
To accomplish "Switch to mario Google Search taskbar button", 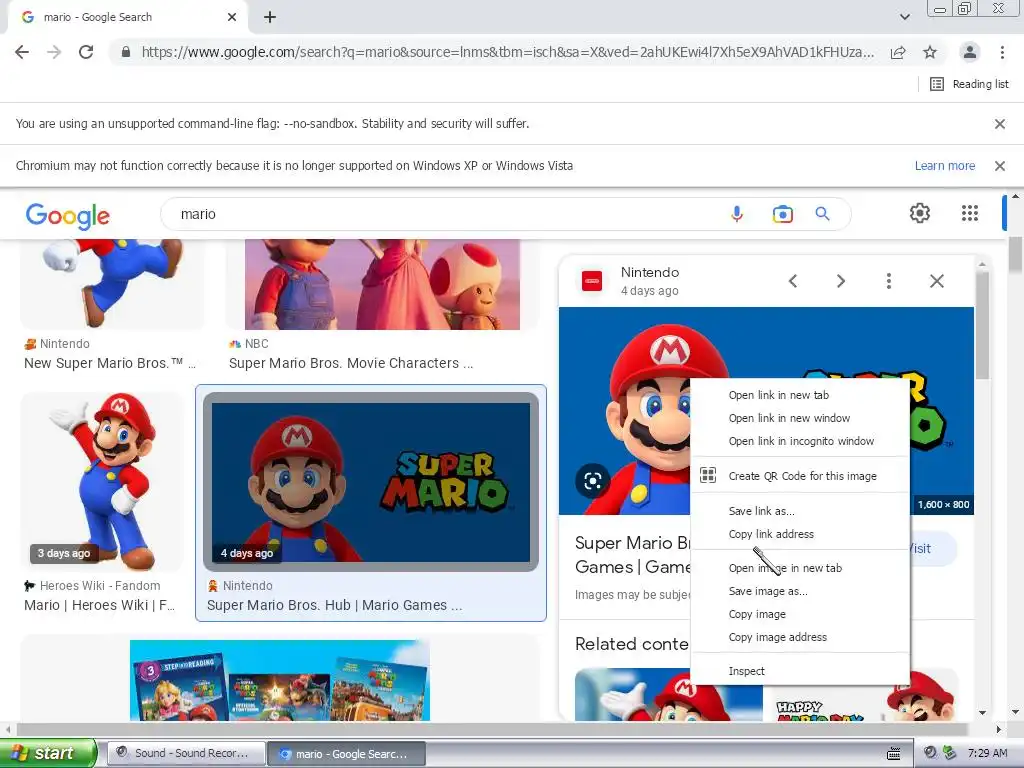I will point(347,754).
